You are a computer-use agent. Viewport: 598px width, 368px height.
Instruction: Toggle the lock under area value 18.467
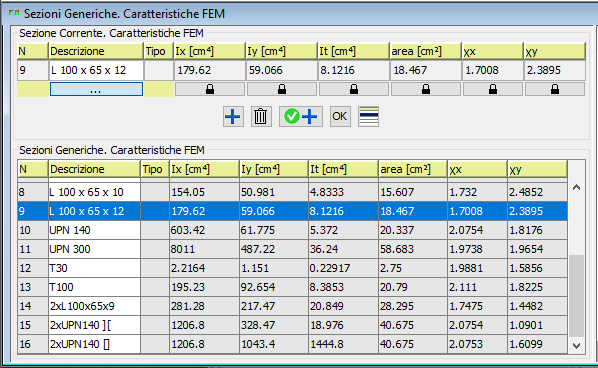tap(426, 89)
